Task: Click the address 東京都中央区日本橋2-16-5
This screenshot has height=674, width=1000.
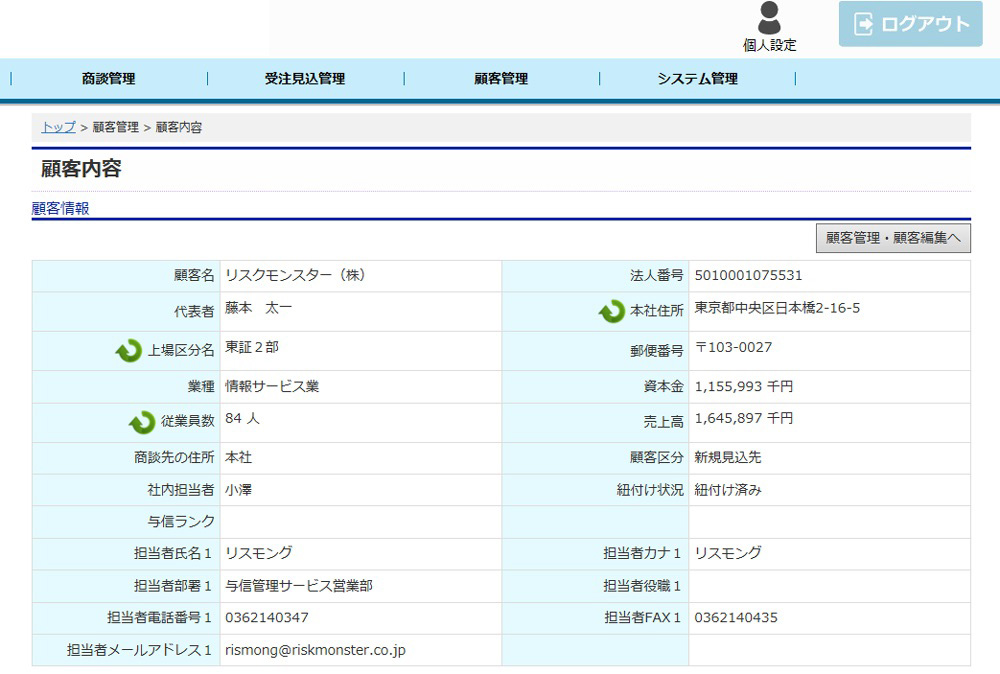Action: (x=777, y=308)
